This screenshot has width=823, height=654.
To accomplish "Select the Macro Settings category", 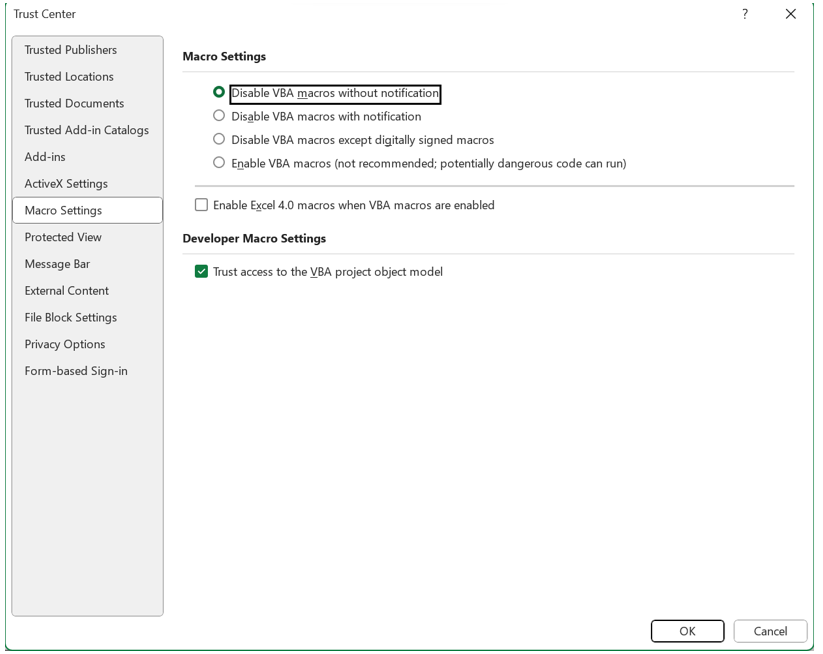I will coord(63,210).
